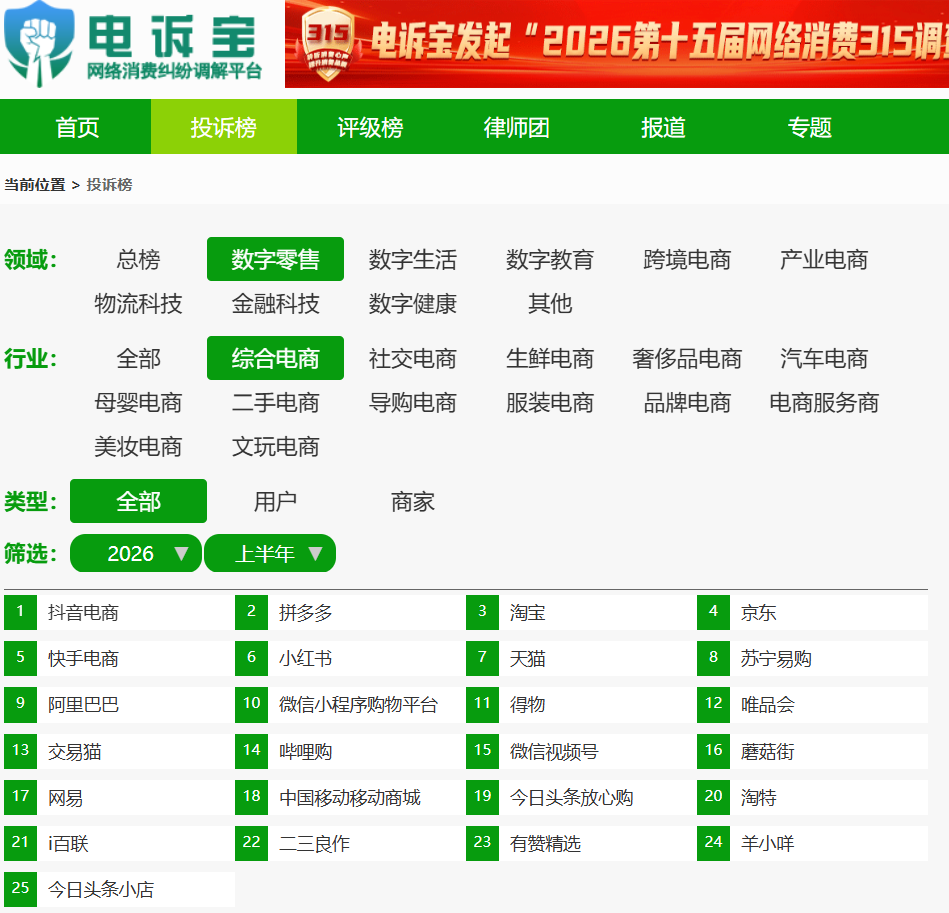
Task: Open the 微信小程序购物平台 entry
Action: pyautogui.click(x=350, y=705)
